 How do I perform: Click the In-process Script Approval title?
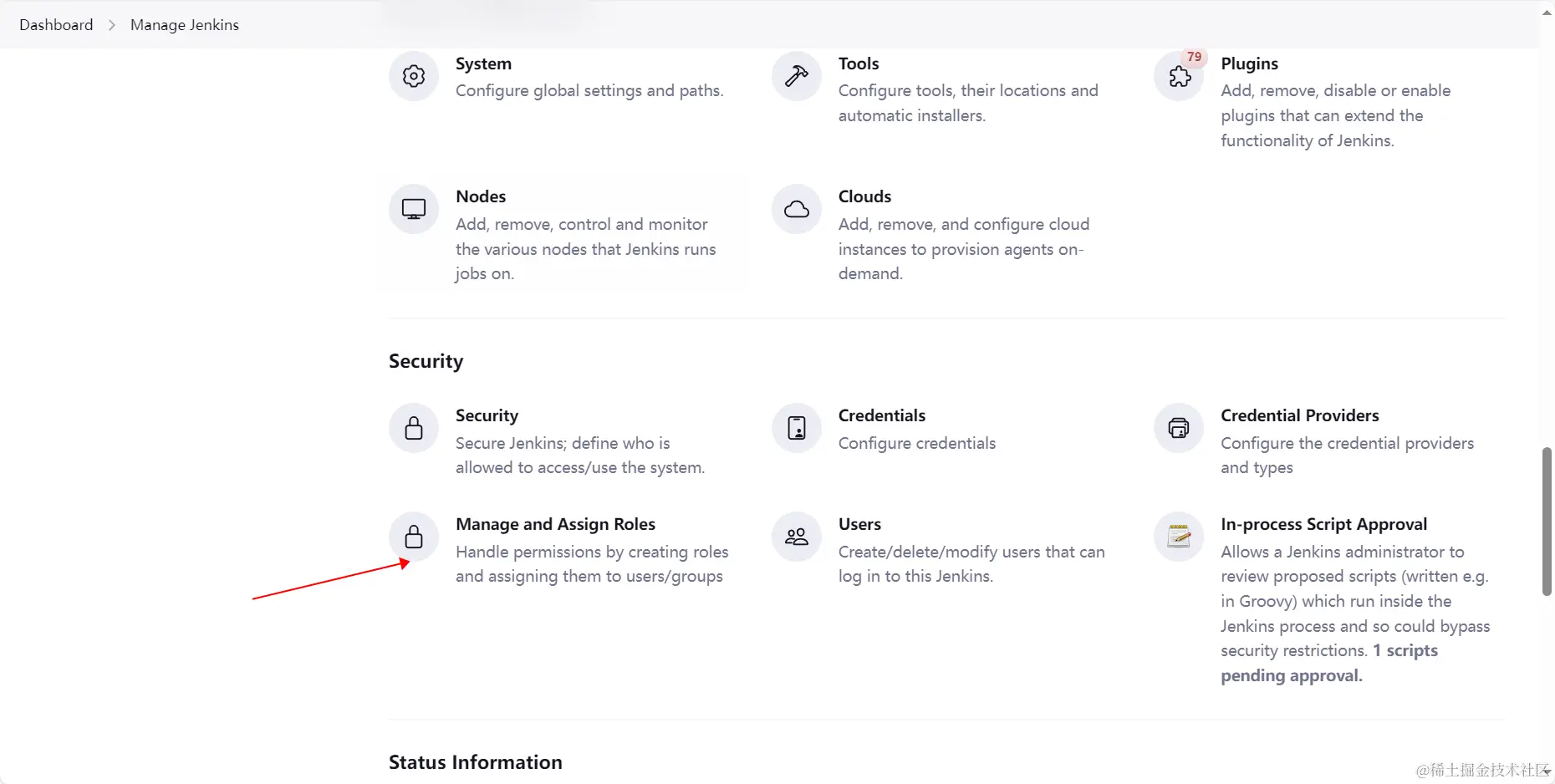(x=1323, y=524)
